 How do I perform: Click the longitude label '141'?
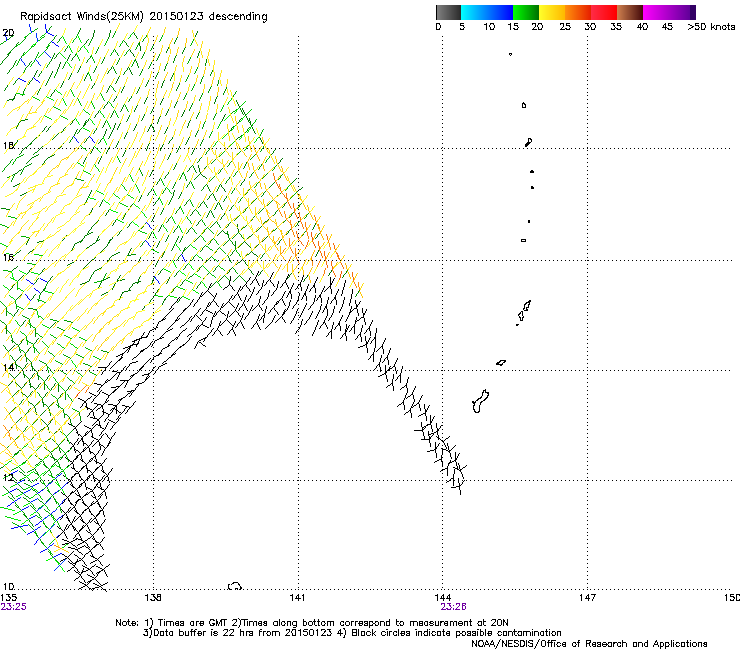click(297, 598)
